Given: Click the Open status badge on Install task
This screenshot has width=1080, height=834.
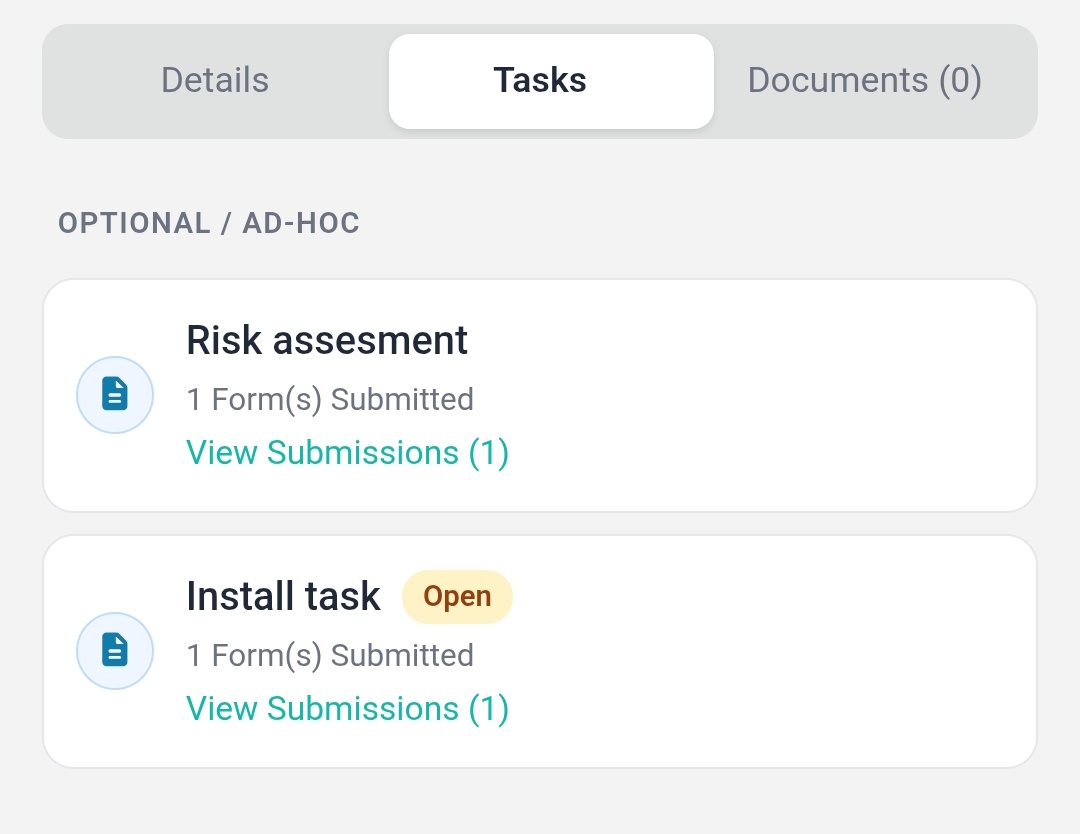Looking at the screenshot, I should pos(457,596).
